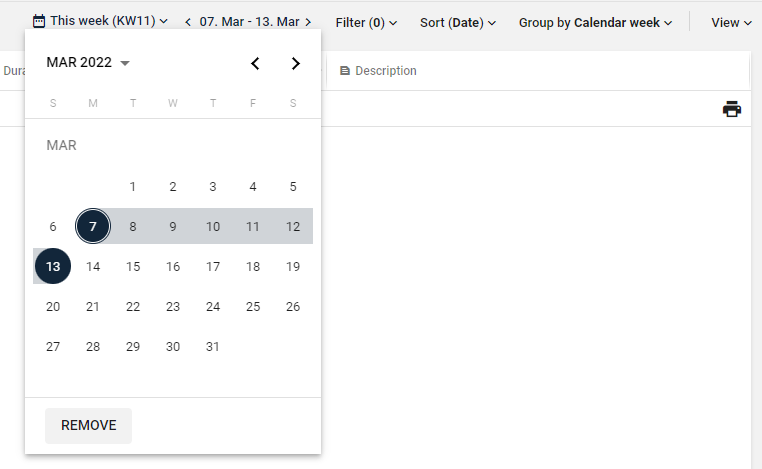Choose March 31 on the calendar
The height and width of the screenshot is (469, 762).
click(x=213, y=346)
